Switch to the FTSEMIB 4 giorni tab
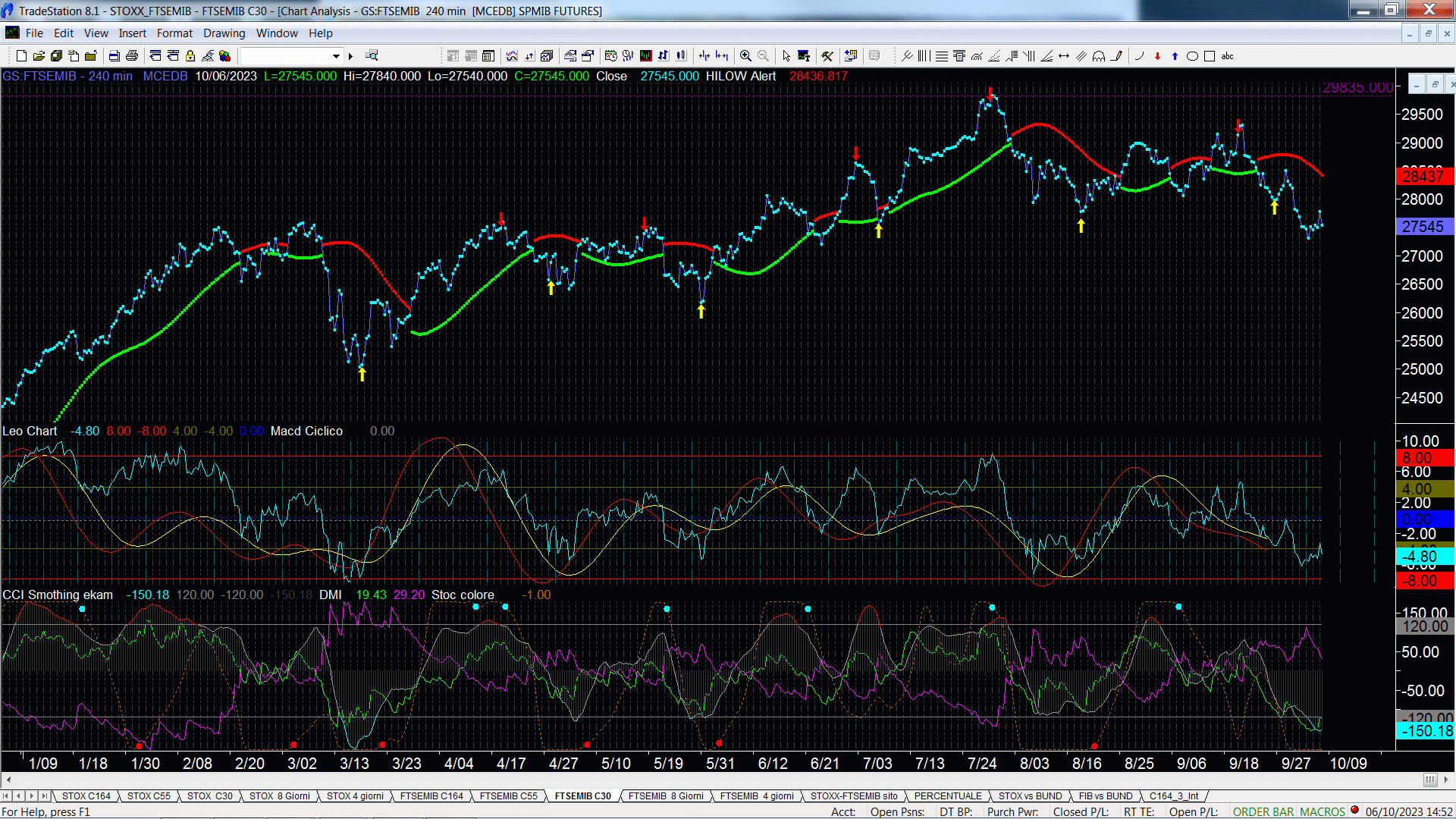Screen dimensions: 1456x819 [x=756, y=796]
